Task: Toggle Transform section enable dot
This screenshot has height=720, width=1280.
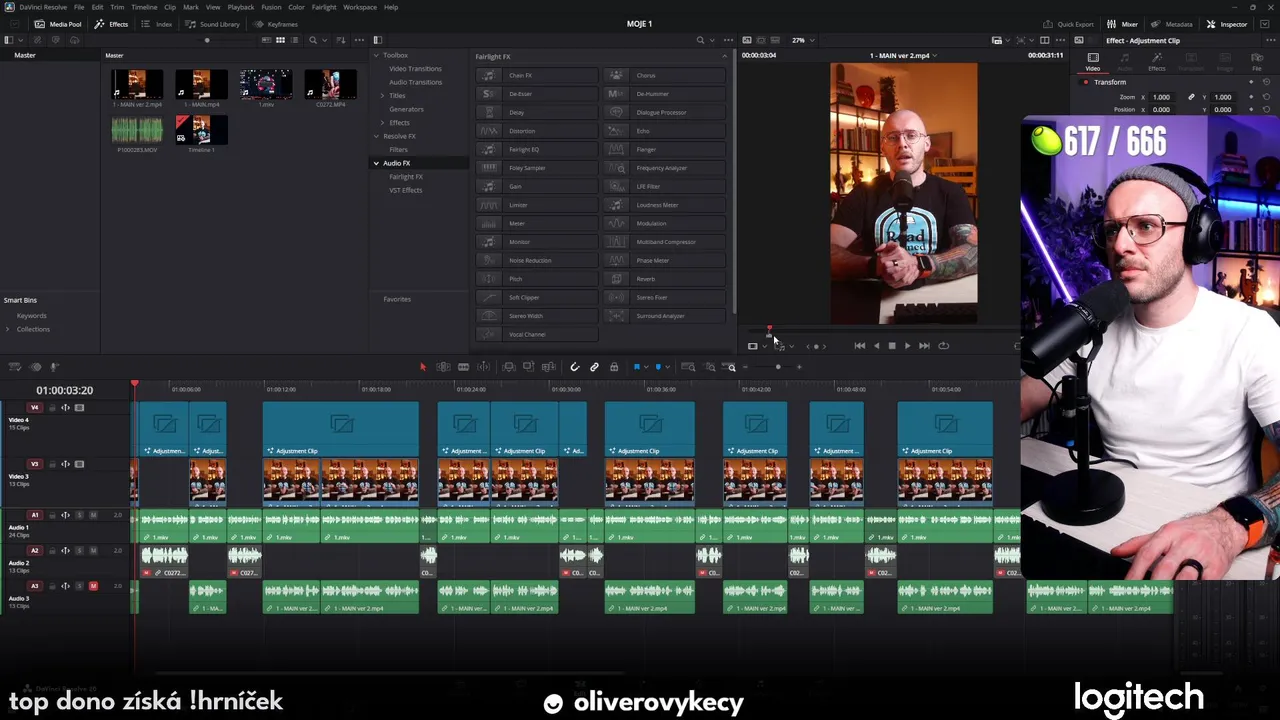Action: coord(1086,82)
